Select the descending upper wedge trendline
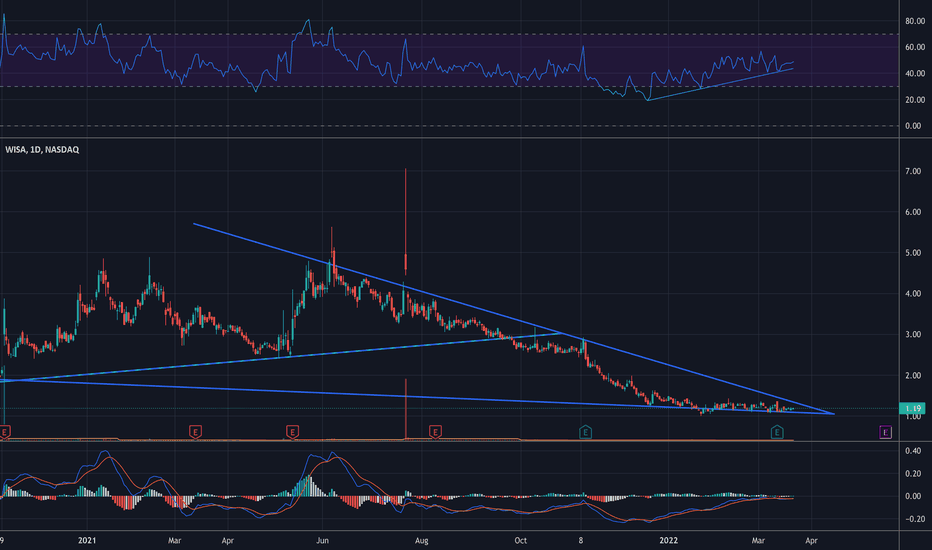Screen dimensions: 932x550 (x=514, y=319)
